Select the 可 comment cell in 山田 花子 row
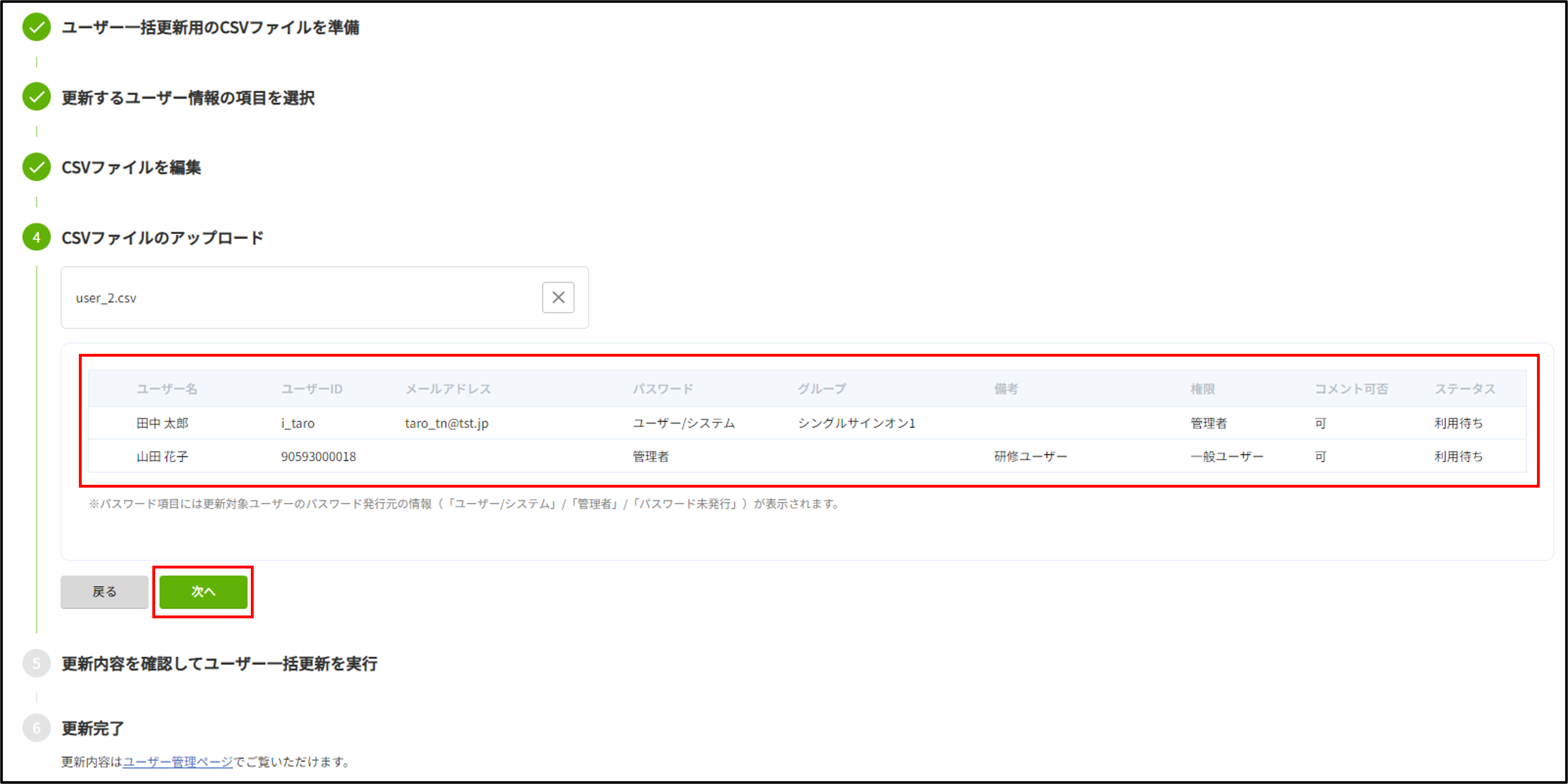The width and height of the screenshot is (1568, 784). pyautogui.click(x=1320, y=457)
